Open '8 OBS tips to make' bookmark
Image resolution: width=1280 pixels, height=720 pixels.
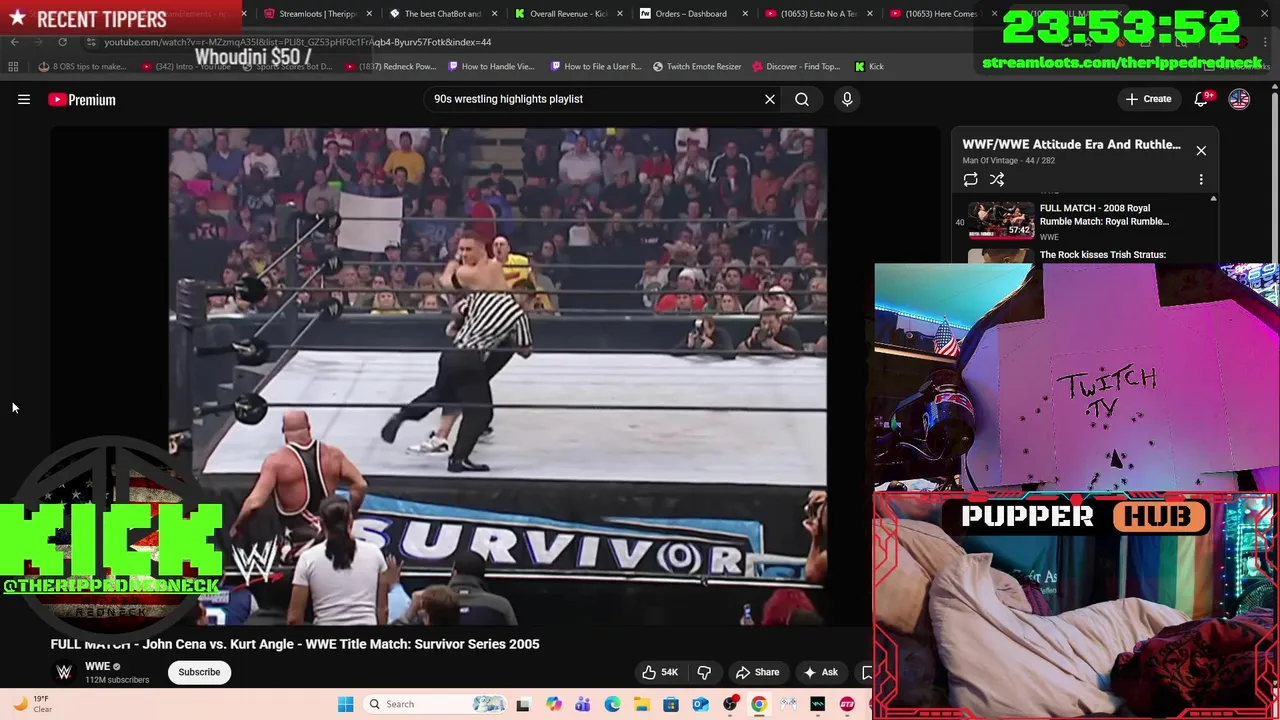(83, 66)
